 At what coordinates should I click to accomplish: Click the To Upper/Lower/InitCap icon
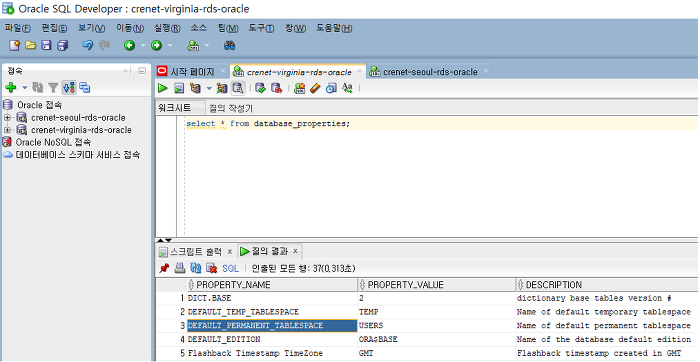point(347,88)
